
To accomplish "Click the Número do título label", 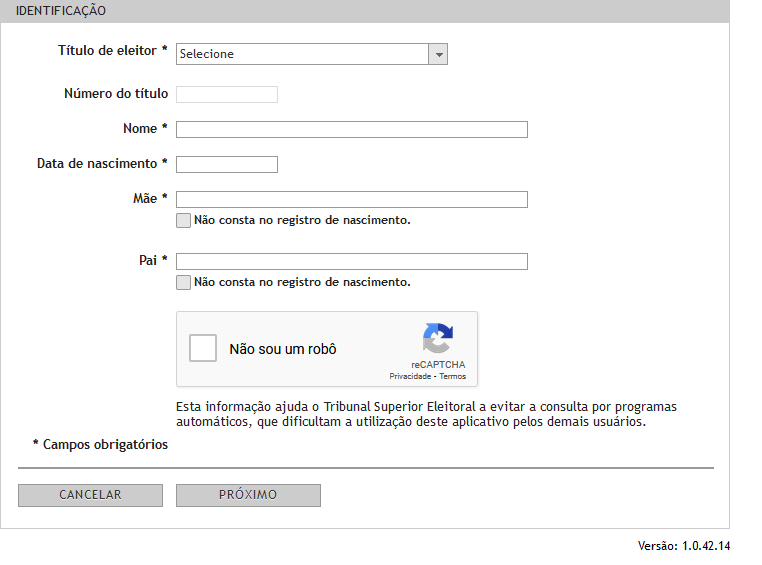I will pyautogui.click(x=116, y=93).
